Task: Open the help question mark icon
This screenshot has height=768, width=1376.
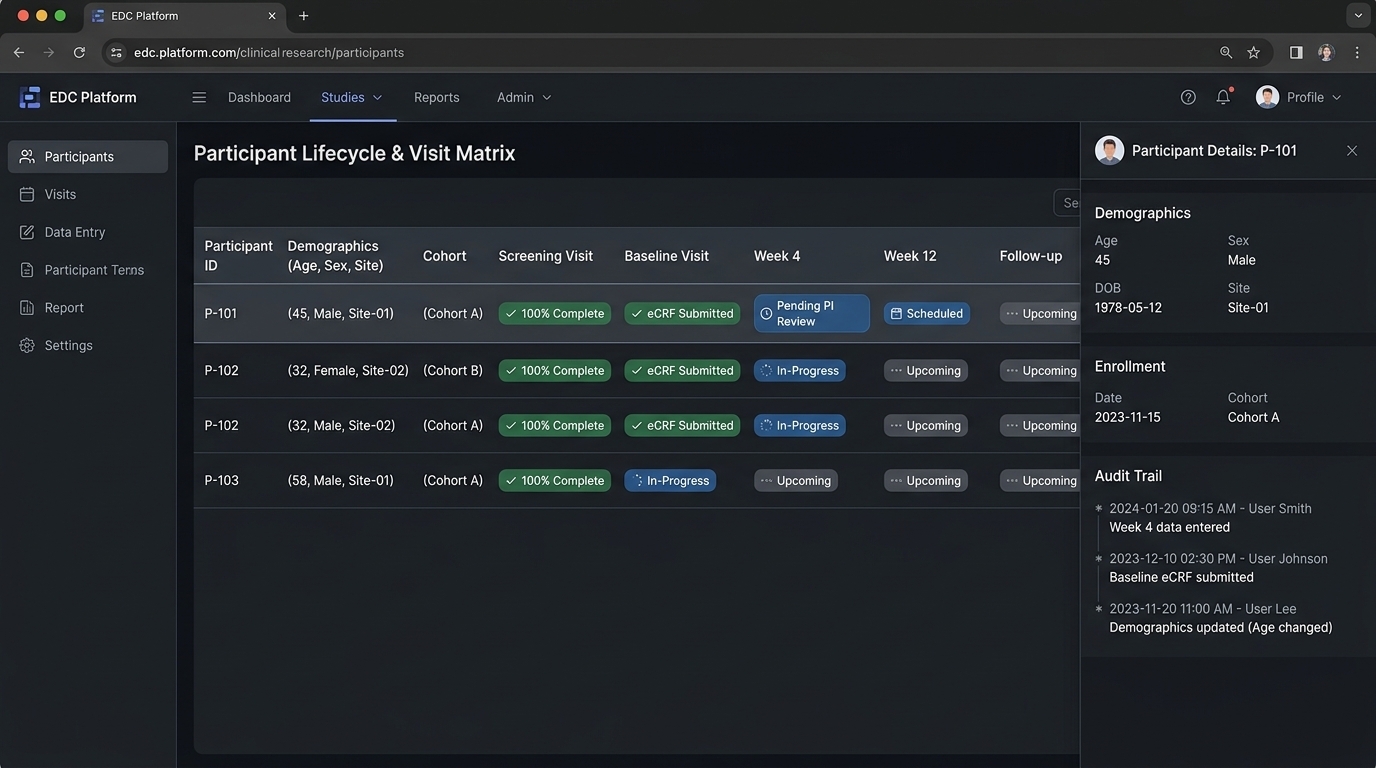Action: click(x=1188, y=97)
